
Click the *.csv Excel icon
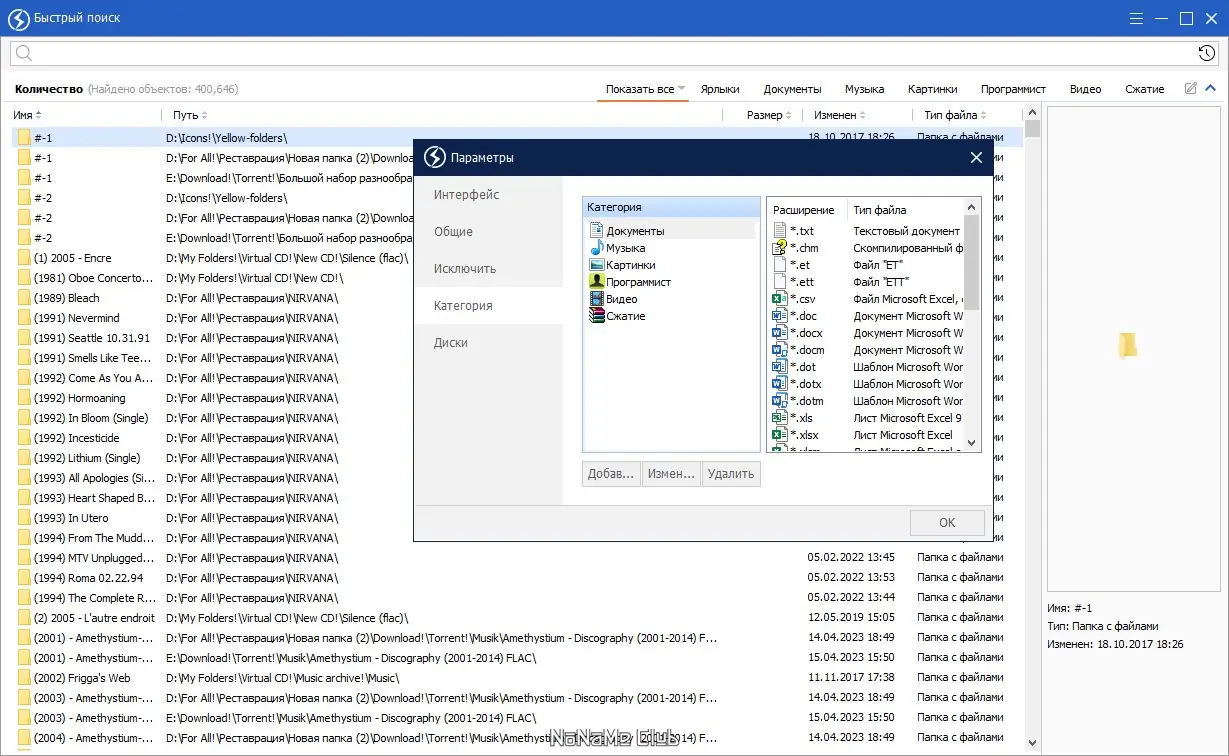pos(780,299)
